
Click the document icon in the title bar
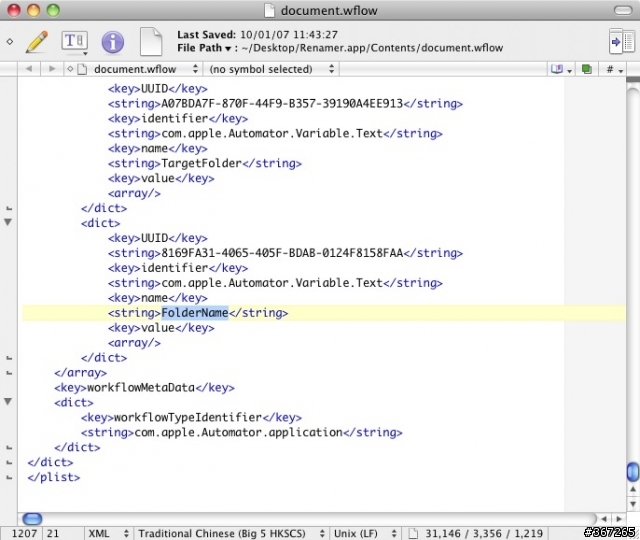point(269,10)
